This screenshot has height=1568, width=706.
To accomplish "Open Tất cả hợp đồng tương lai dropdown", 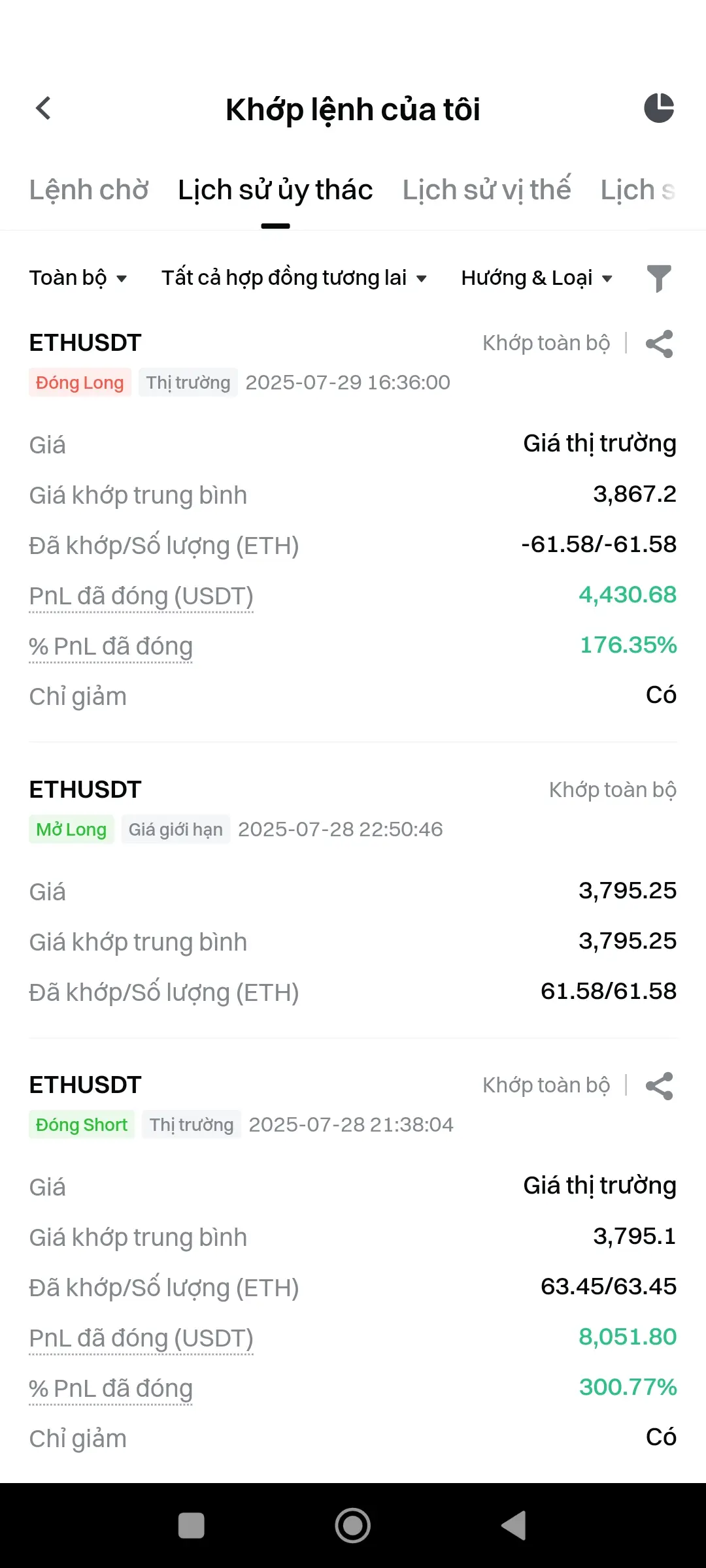I will pos(294,278).
